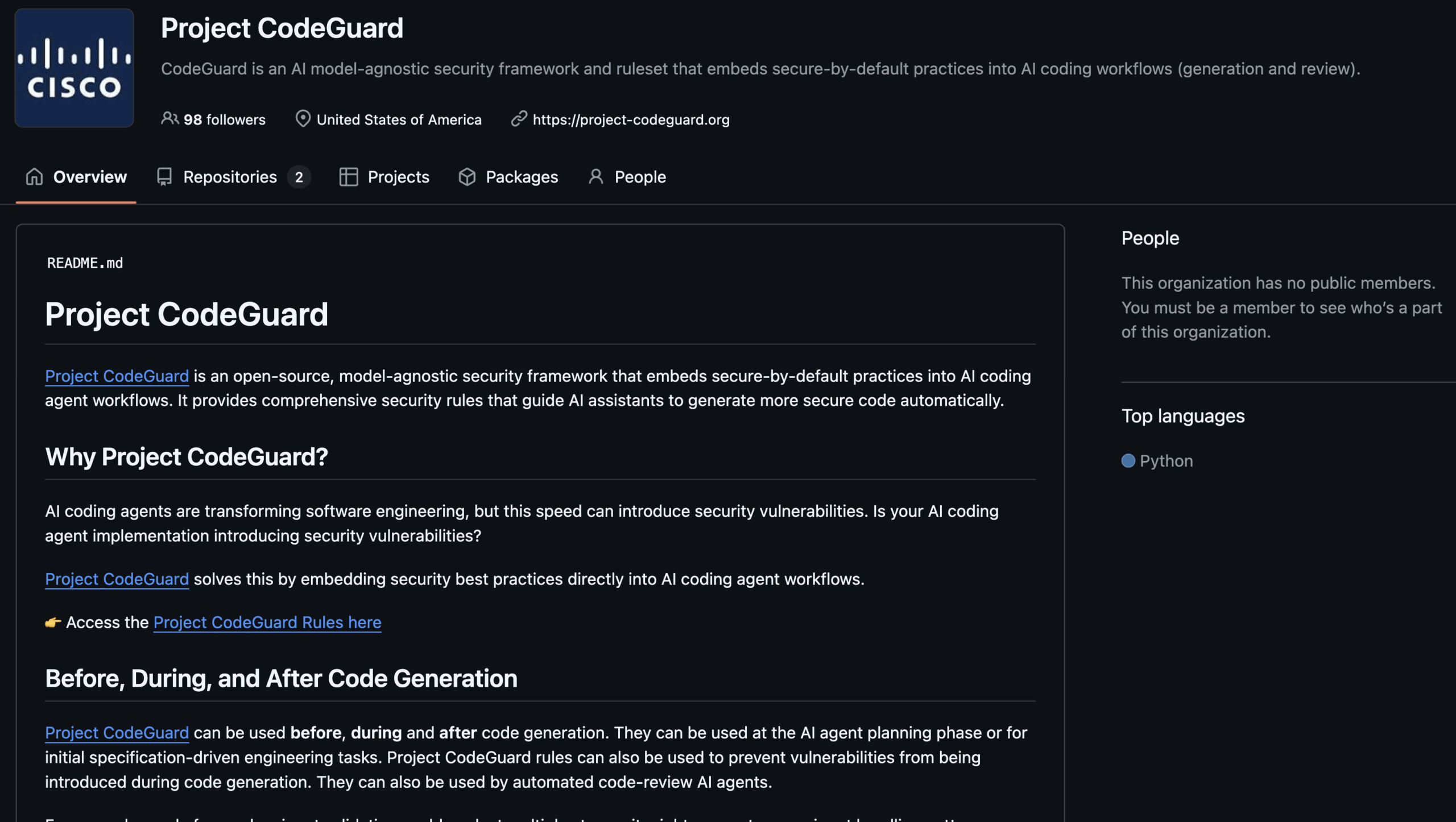
Task: Click the People person icon
Action: (595, 177)
